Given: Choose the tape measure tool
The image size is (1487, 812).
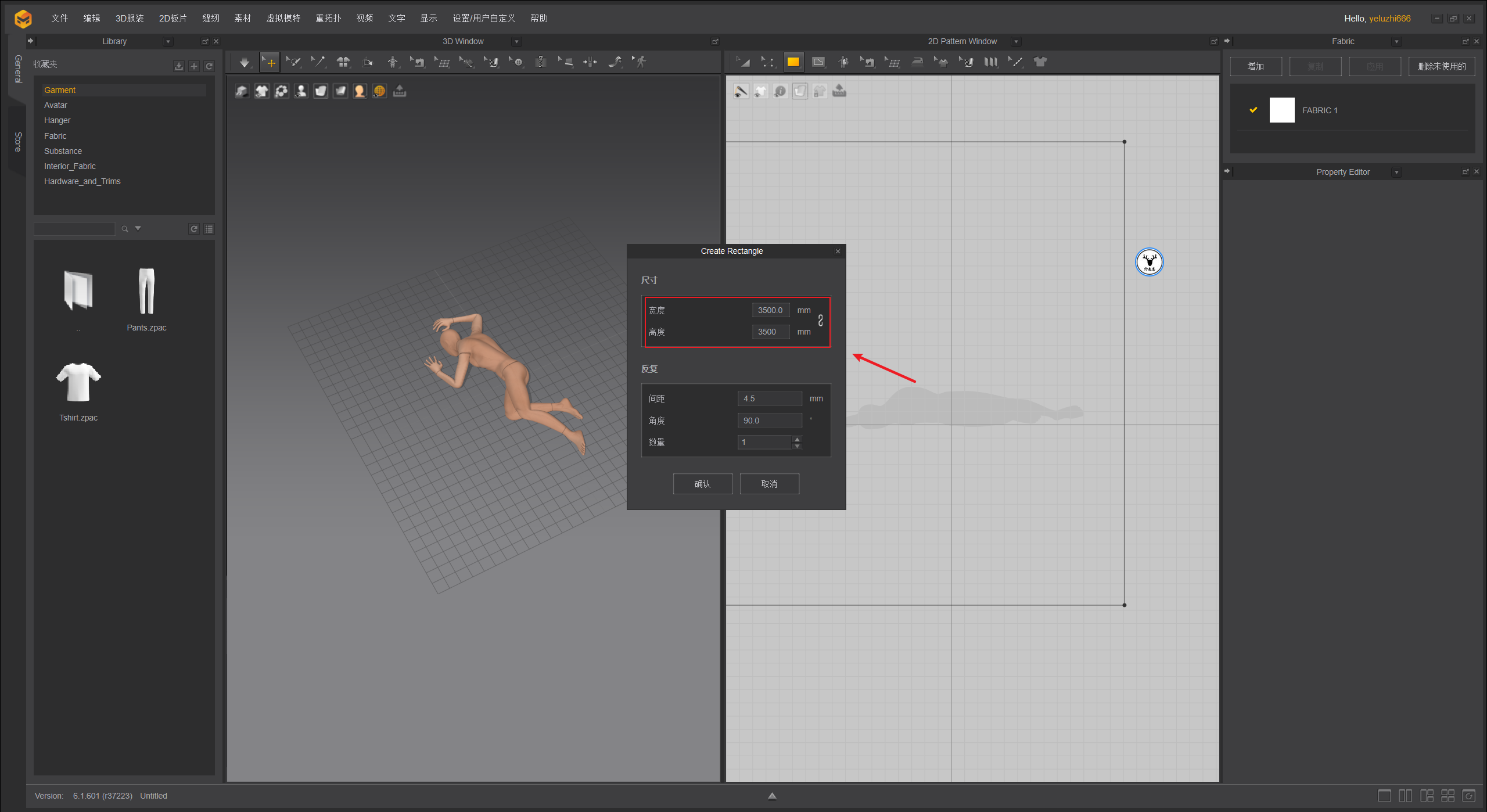Looking at the screenshot, I should pos(615,62).
